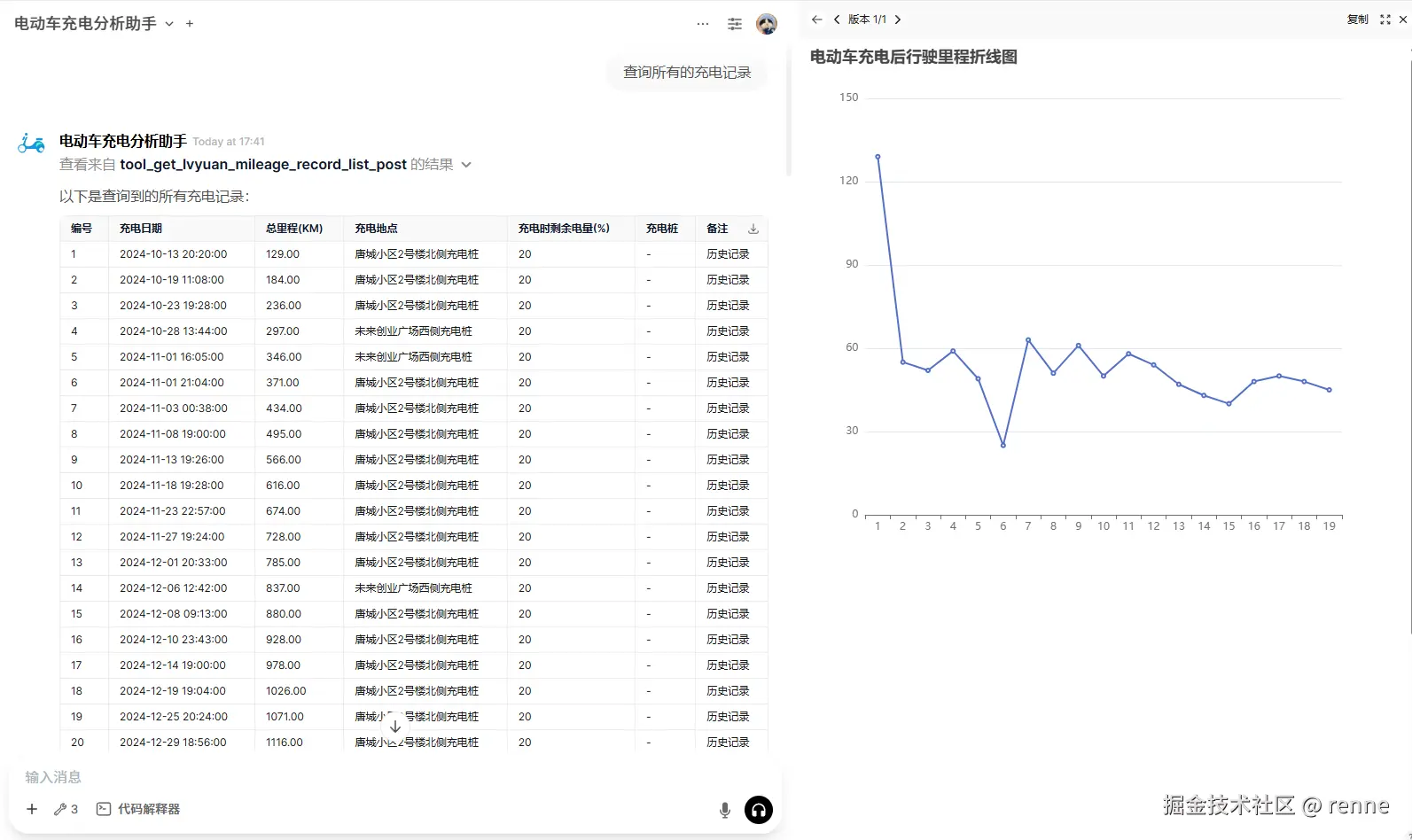Go to next version with right chevron

[898, 19]
